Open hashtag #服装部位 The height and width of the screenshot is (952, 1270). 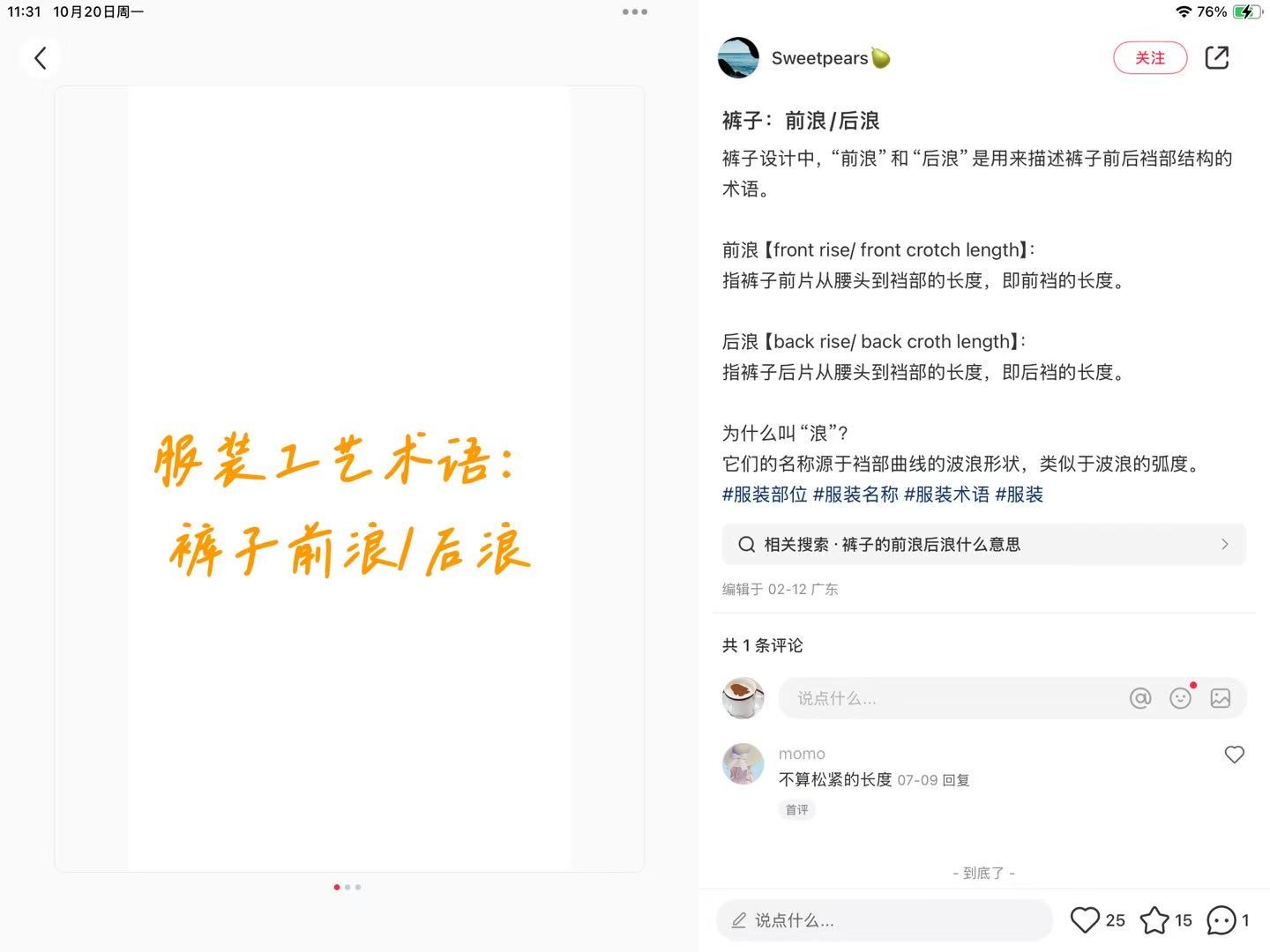coord(765,495)
